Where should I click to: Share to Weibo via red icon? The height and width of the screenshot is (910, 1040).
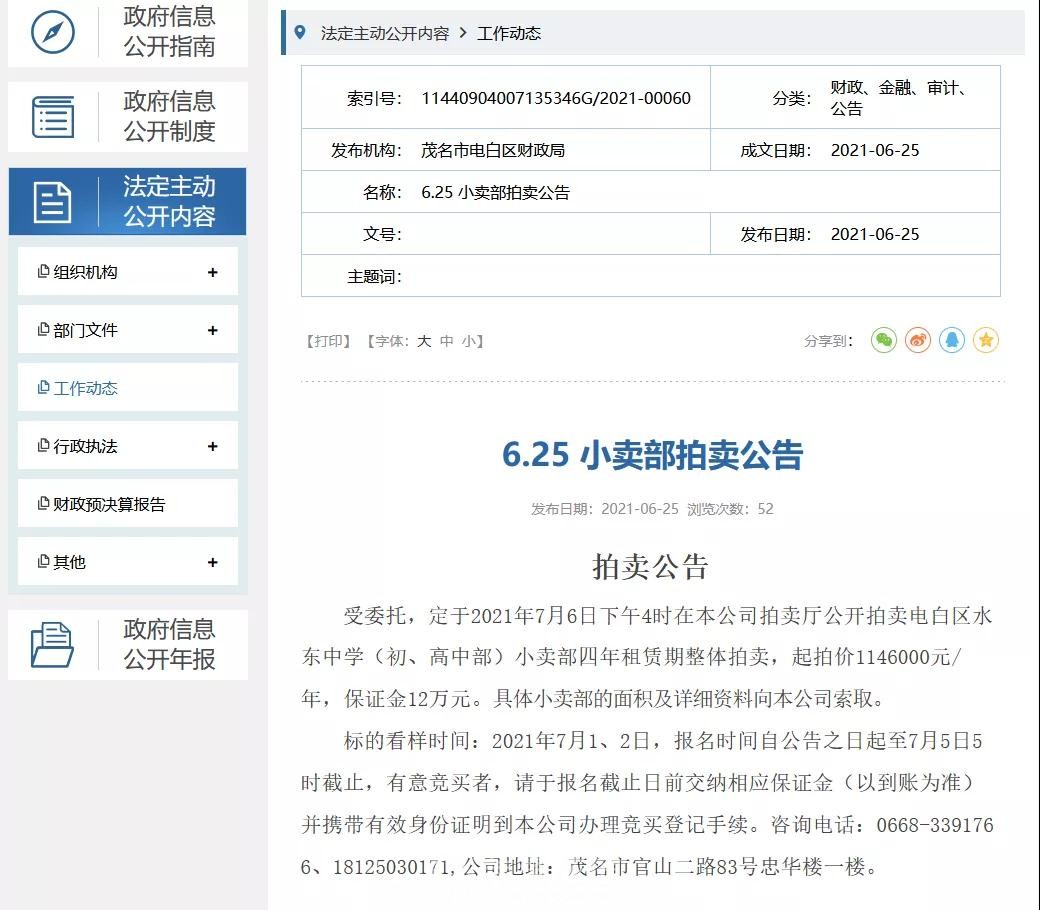coord(918,340)
